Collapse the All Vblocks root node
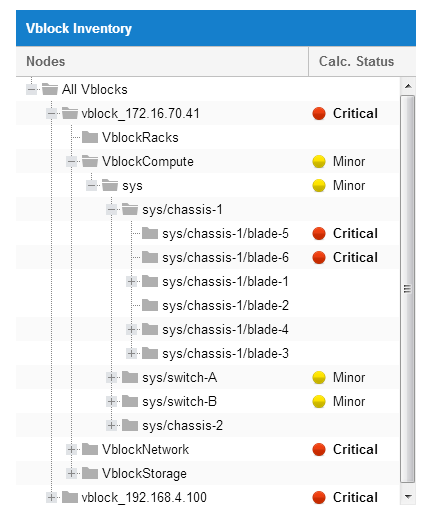Image resolution: width=429 pixels, height=511 pixels. coord(32,89)
